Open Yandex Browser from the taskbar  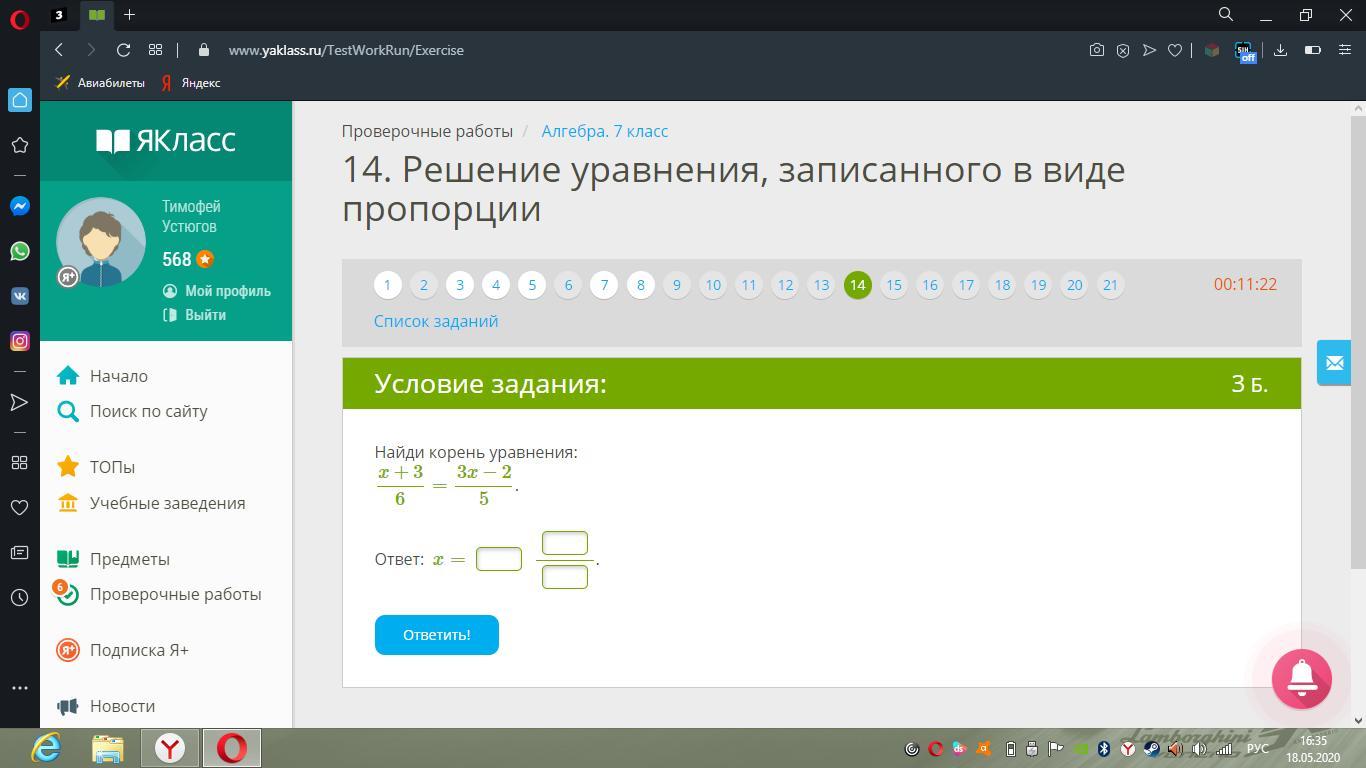click(170, 748)
